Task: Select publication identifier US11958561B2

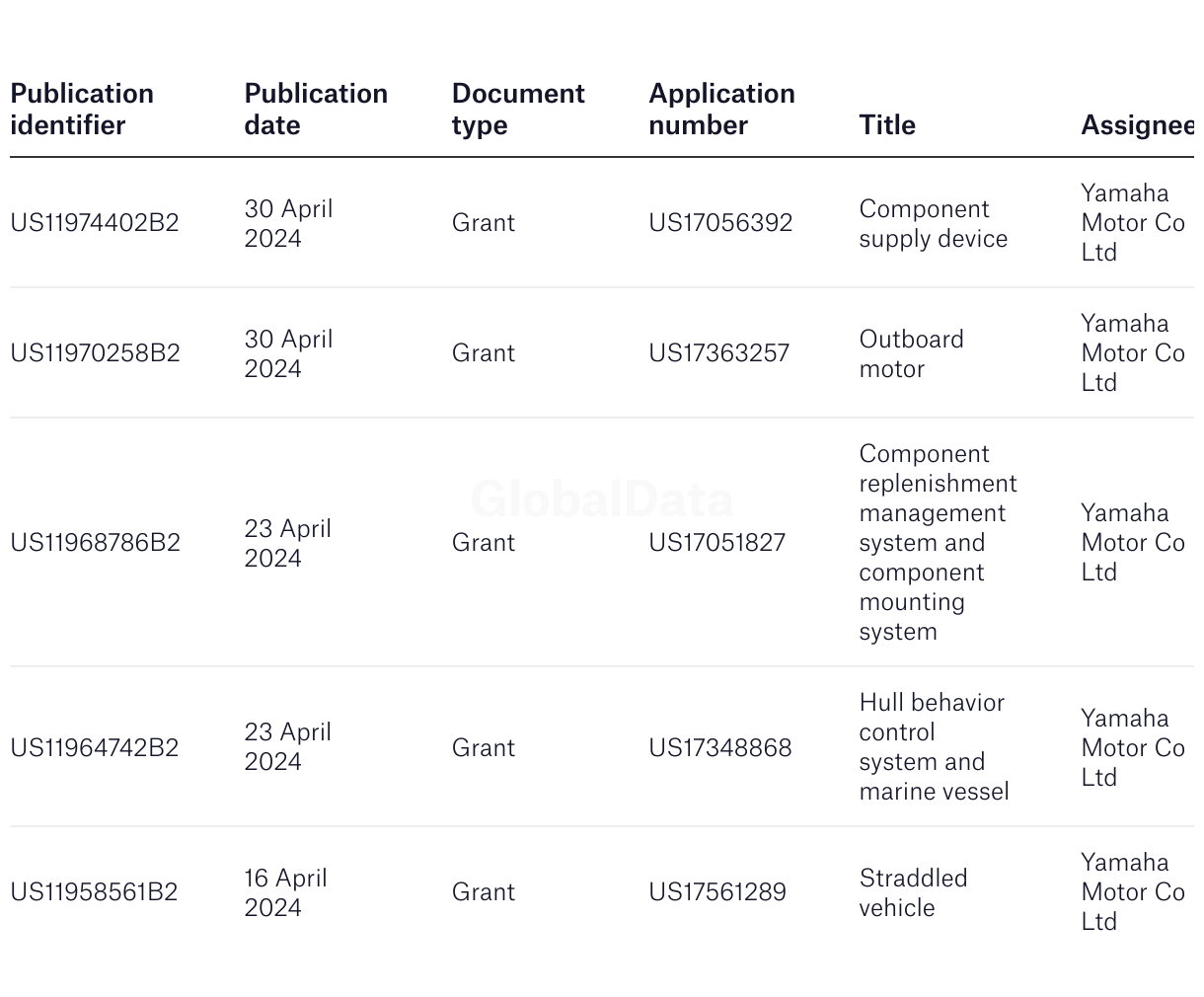Action: pyautogui.click(x=94, y=892)
